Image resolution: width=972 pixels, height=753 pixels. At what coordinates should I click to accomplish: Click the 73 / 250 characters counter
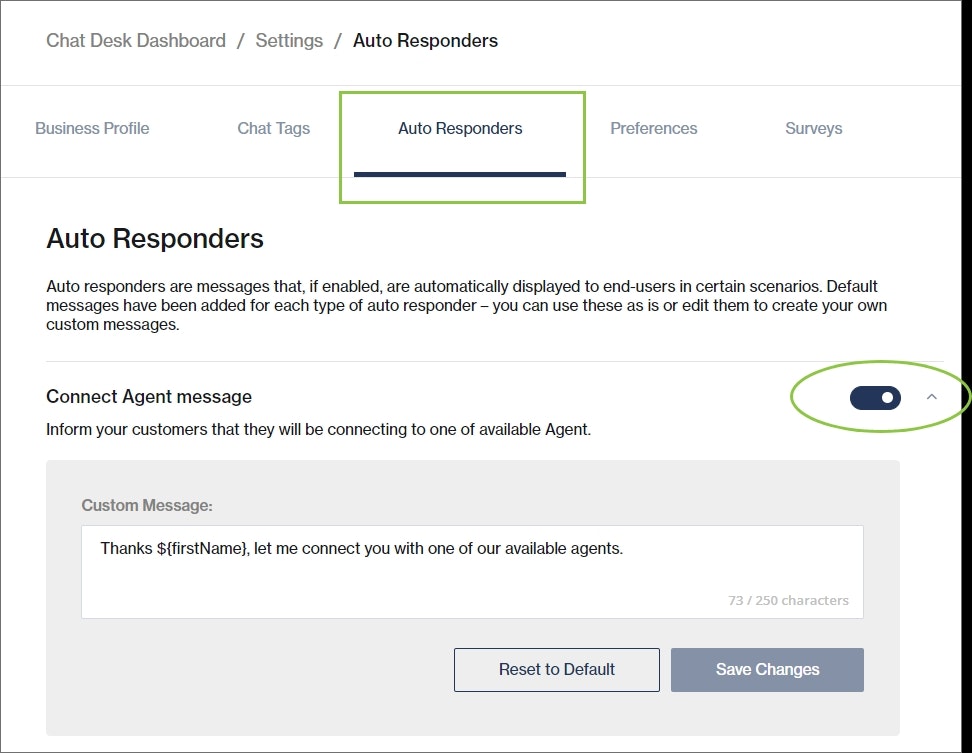[x=788, y=600]
